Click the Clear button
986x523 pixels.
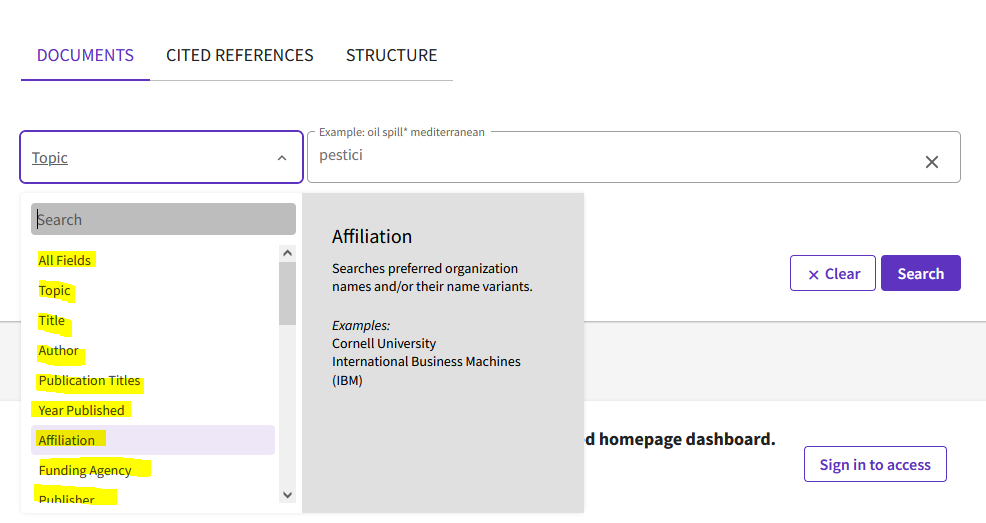832,274
